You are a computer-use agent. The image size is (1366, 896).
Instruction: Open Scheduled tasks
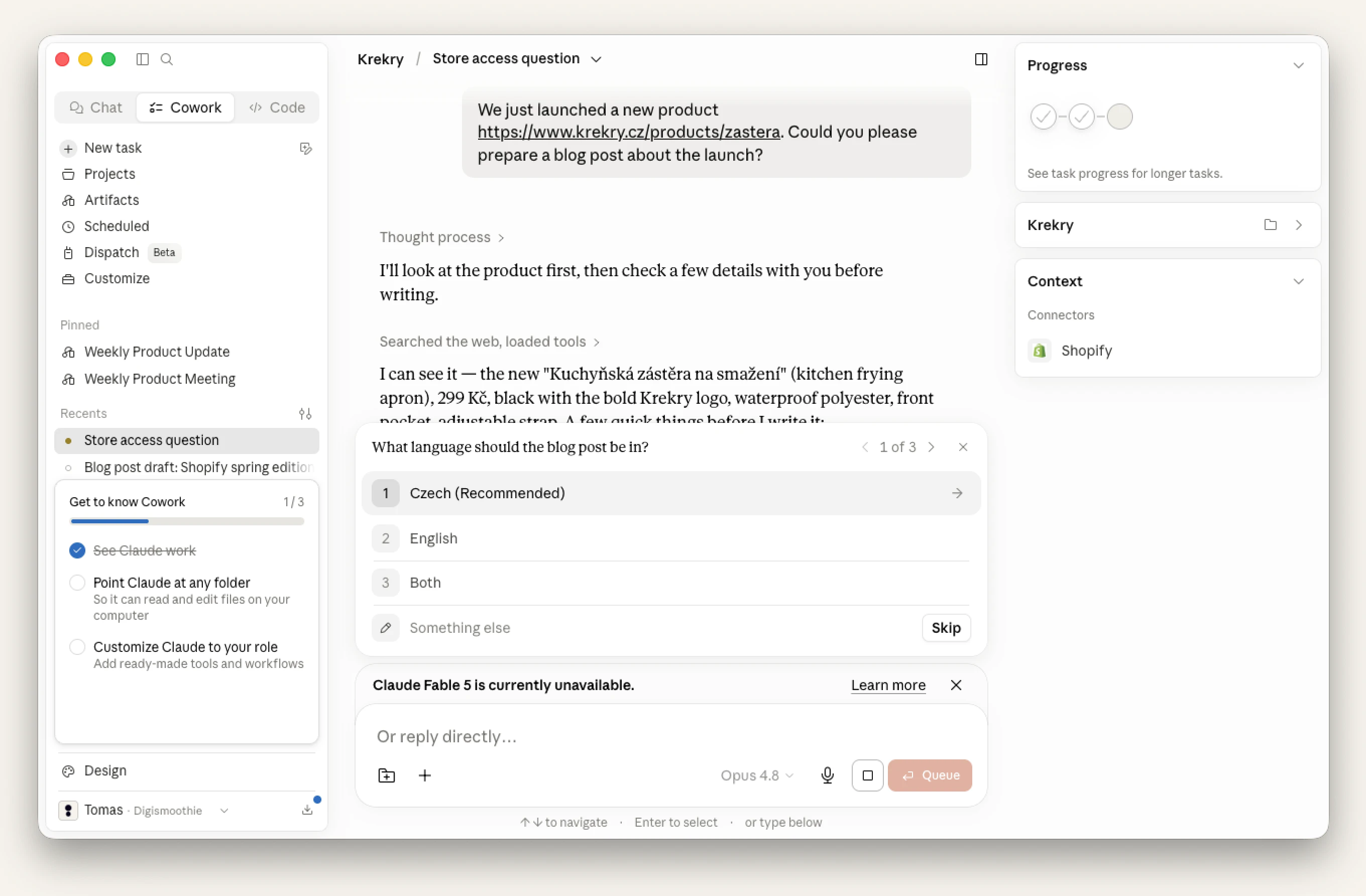point(117,226)
